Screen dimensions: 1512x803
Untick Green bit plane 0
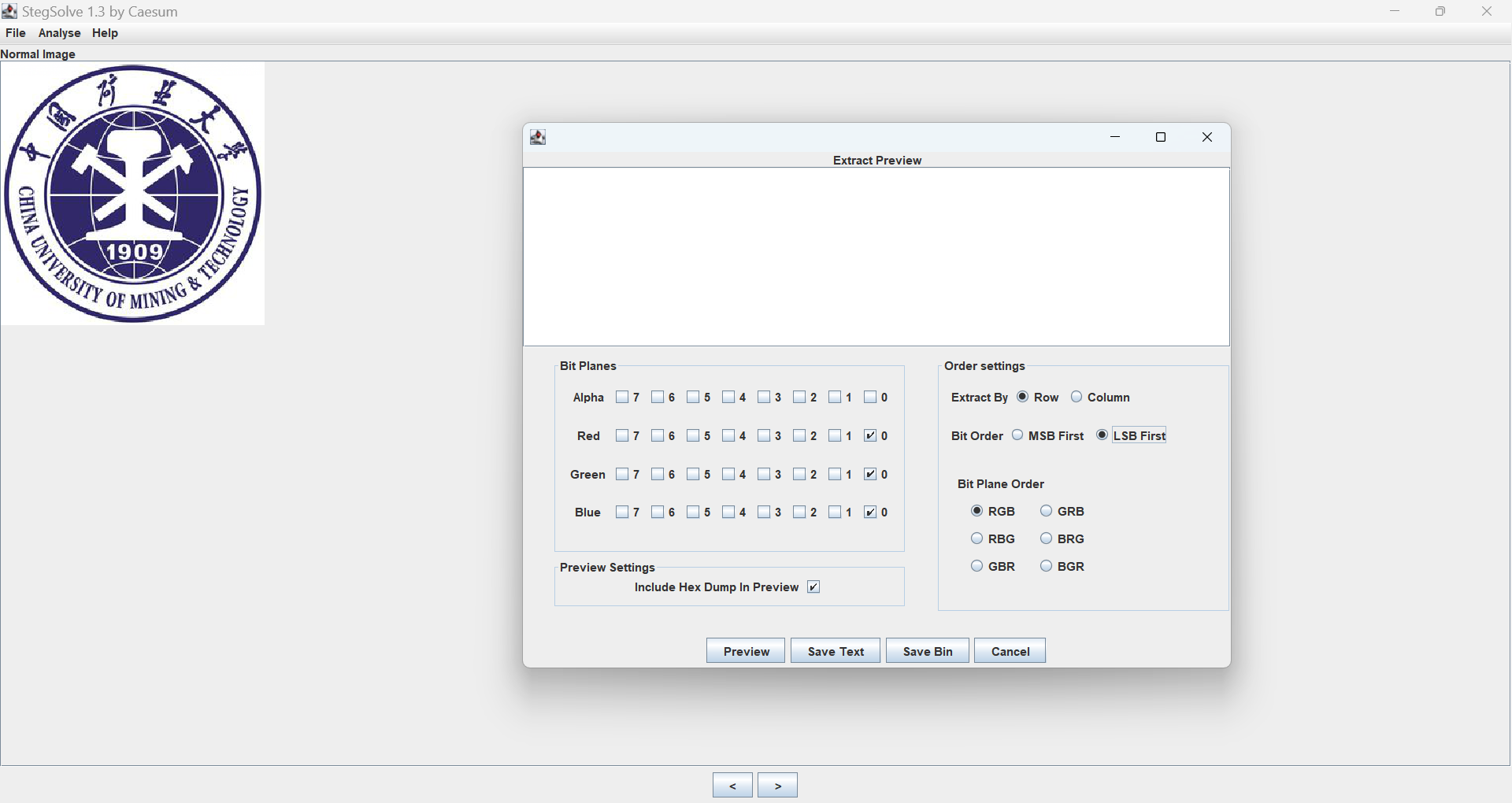[870, 474]
